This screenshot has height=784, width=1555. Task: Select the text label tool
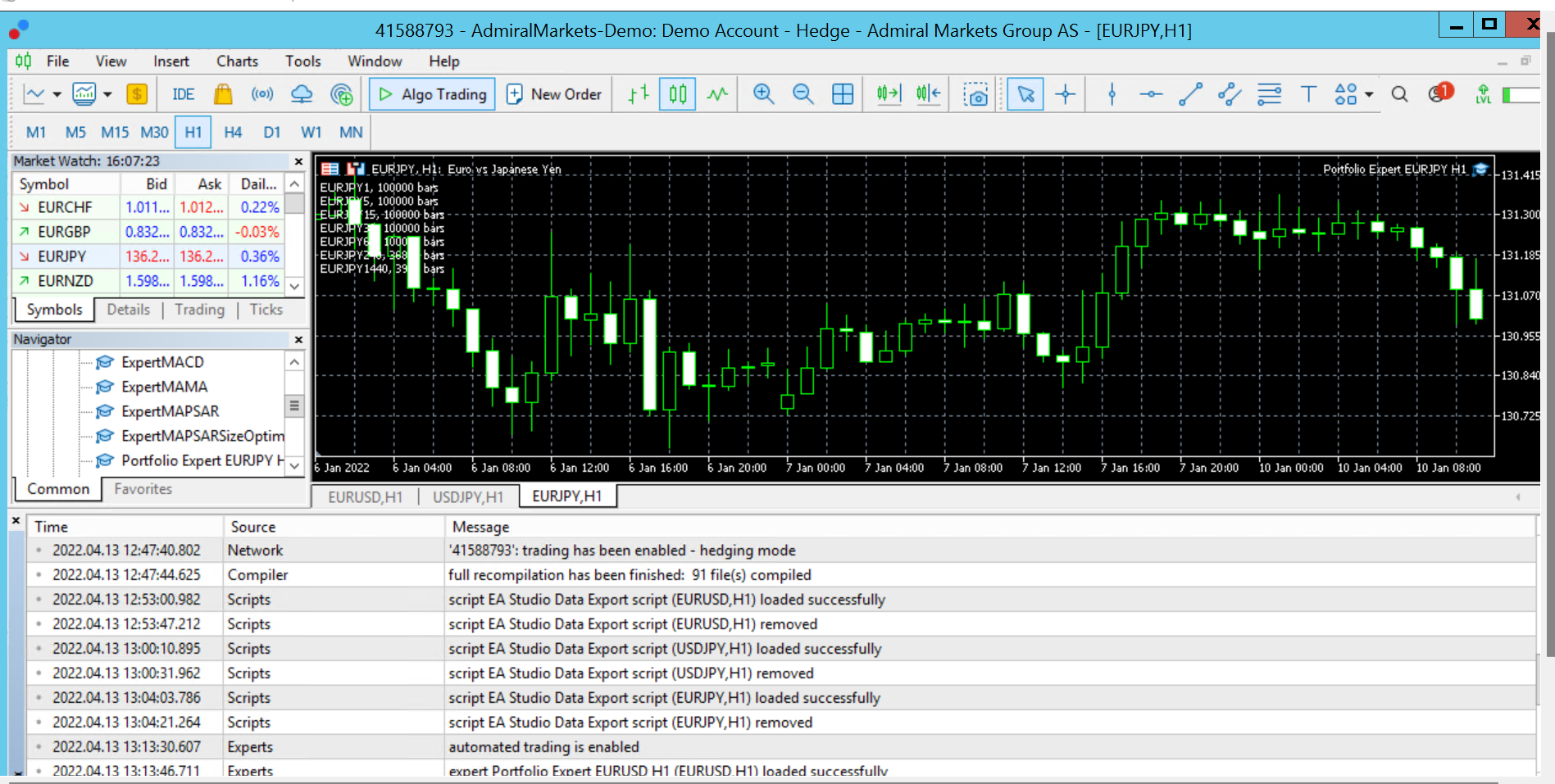click(x=1308, y=94)
